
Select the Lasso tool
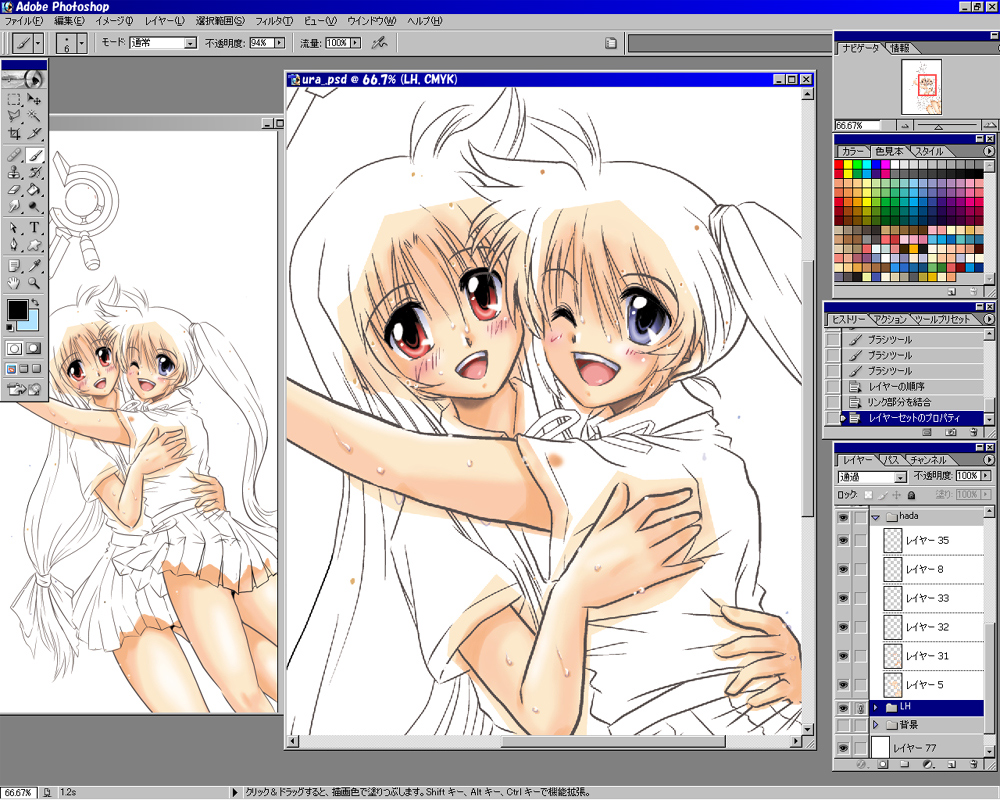pos(14,116)
